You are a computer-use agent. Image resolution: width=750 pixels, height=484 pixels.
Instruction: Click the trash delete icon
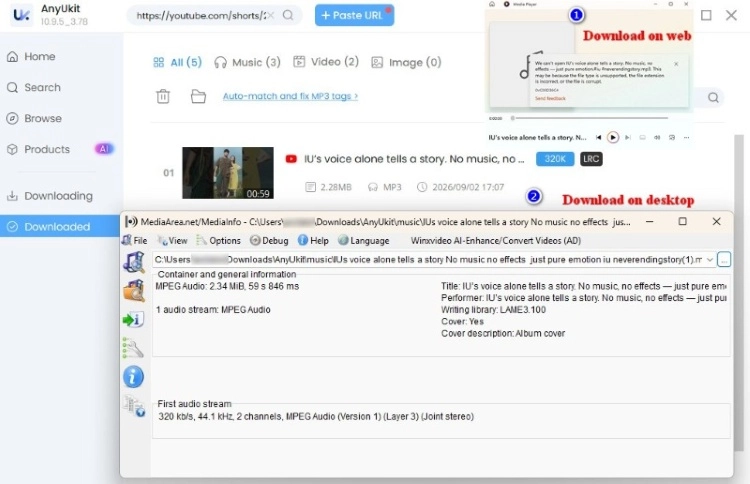coord(163,96)
